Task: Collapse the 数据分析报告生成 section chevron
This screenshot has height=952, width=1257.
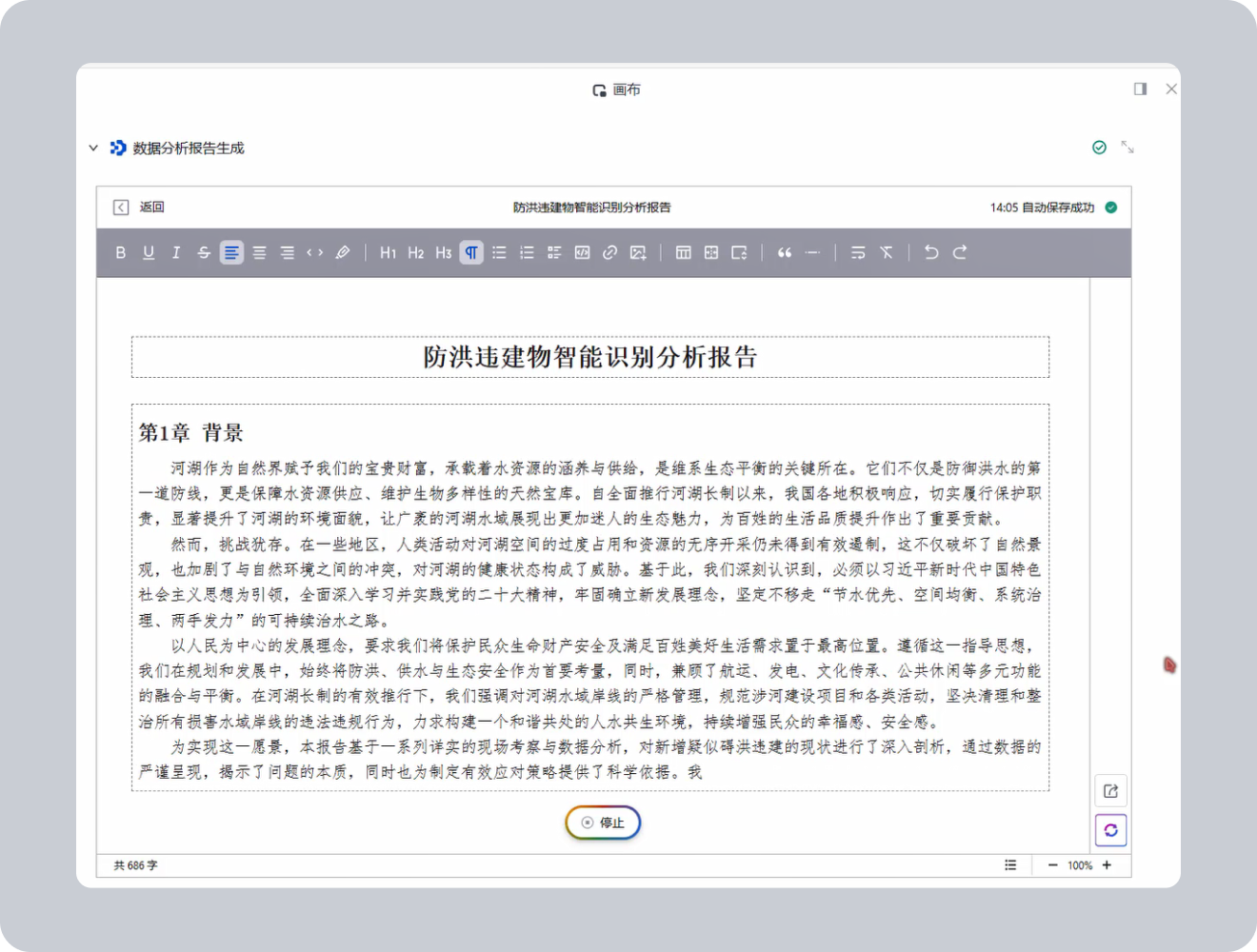Action: [x=93, y=148]
